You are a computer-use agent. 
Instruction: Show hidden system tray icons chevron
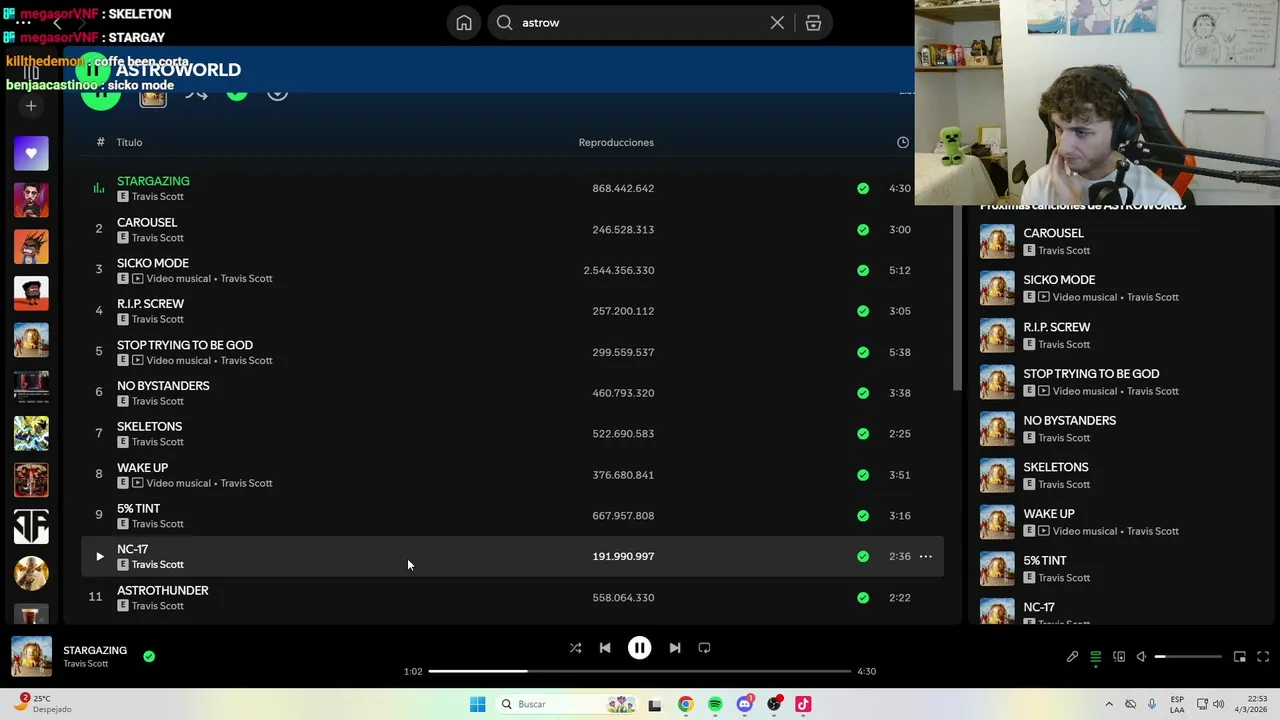tap(1109, 704)
